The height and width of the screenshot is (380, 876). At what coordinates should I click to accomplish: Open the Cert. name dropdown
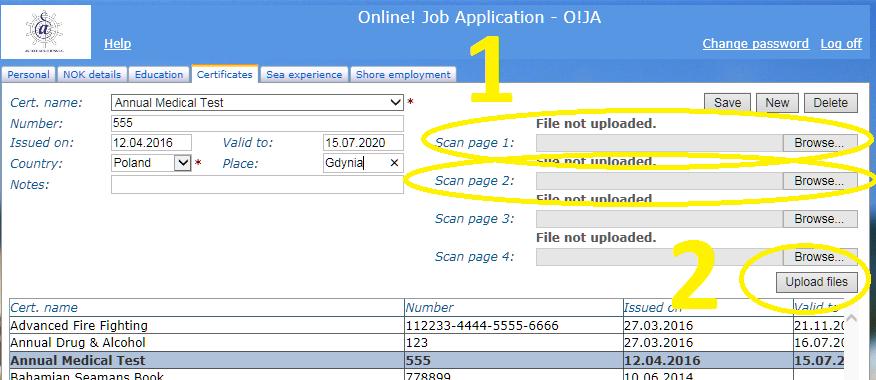pyautogui.click(x=257, y=103)
